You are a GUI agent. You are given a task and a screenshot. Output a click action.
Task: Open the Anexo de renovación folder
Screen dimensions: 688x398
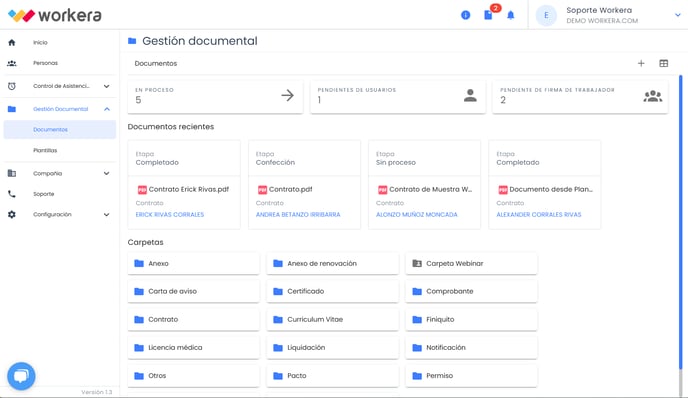tap(333, 264)
